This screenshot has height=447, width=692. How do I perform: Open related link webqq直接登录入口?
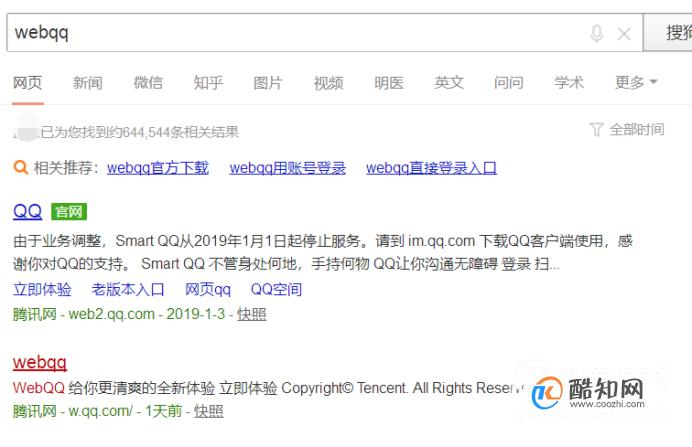(431, 168)
